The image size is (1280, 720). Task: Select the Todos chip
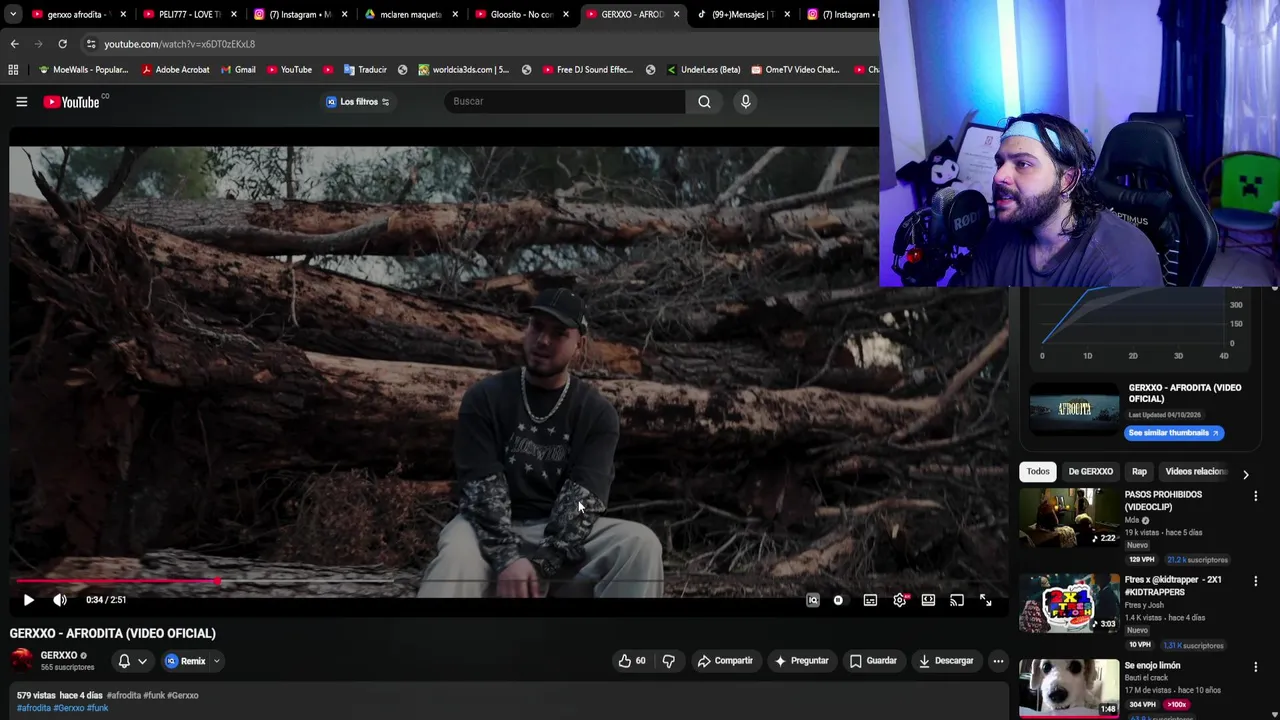pyautogui.click(x=1038, y=471)
